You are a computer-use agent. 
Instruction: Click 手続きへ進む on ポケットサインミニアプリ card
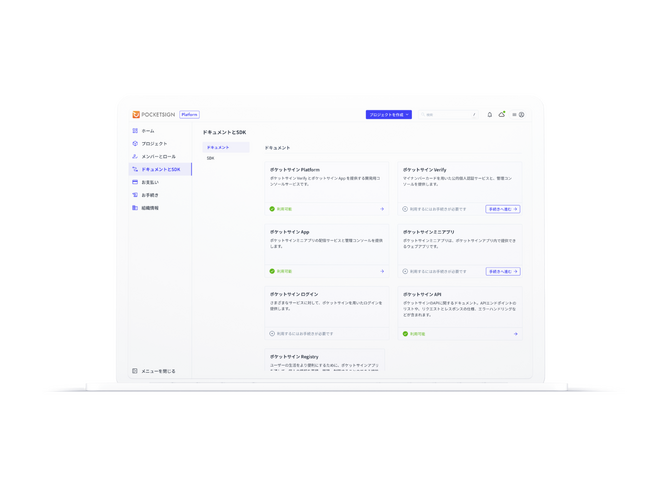point(502,271)
